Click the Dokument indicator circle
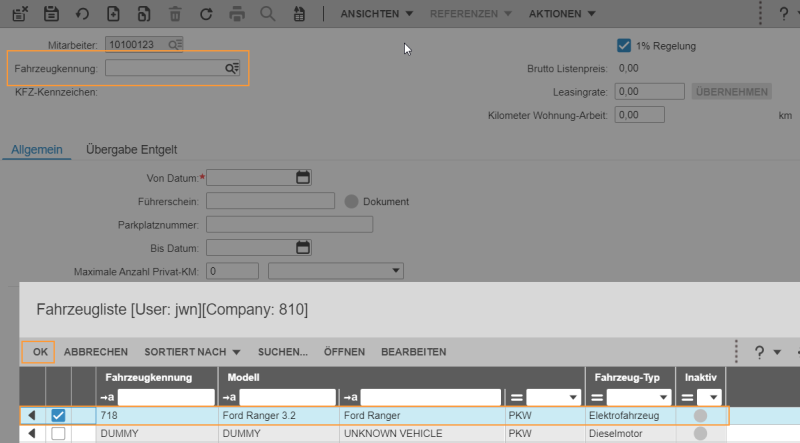Image resolution: width=800 pixels, height=443 pixels. tap(352, 202)
